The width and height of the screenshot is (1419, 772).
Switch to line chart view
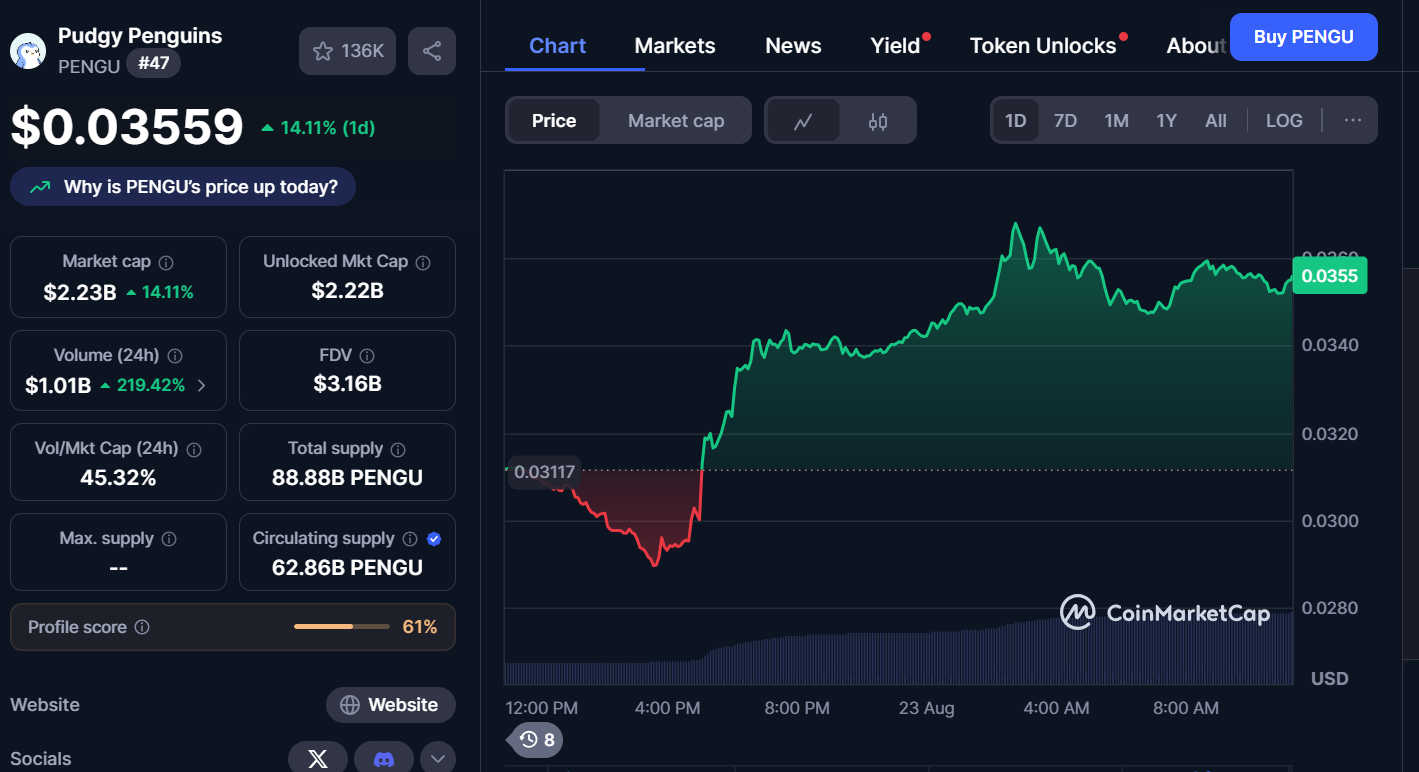(803, 121)
